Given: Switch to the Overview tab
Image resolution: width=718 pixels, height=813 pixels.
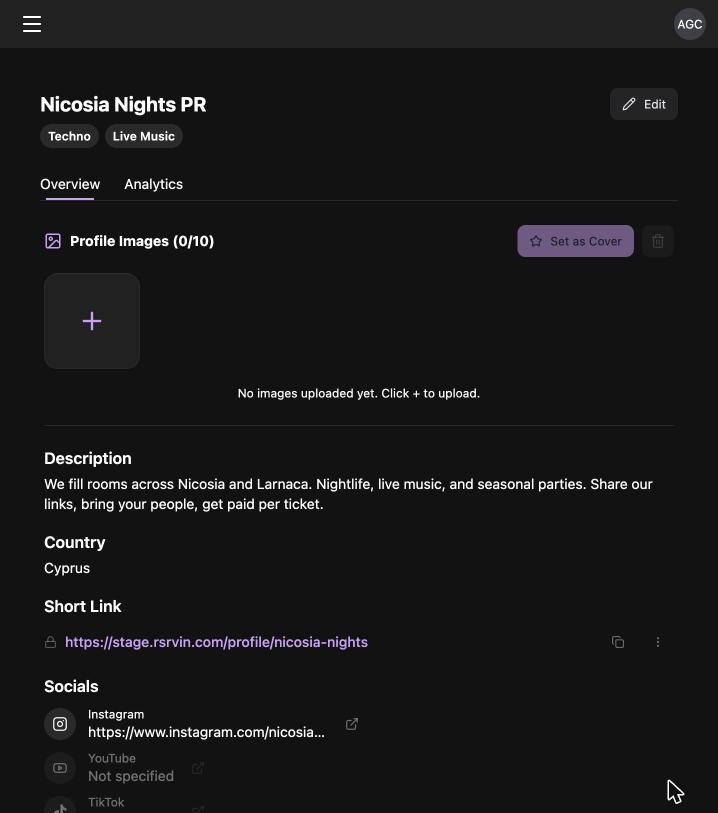Looking at the screenshot, I should click(x=70, y=184).
